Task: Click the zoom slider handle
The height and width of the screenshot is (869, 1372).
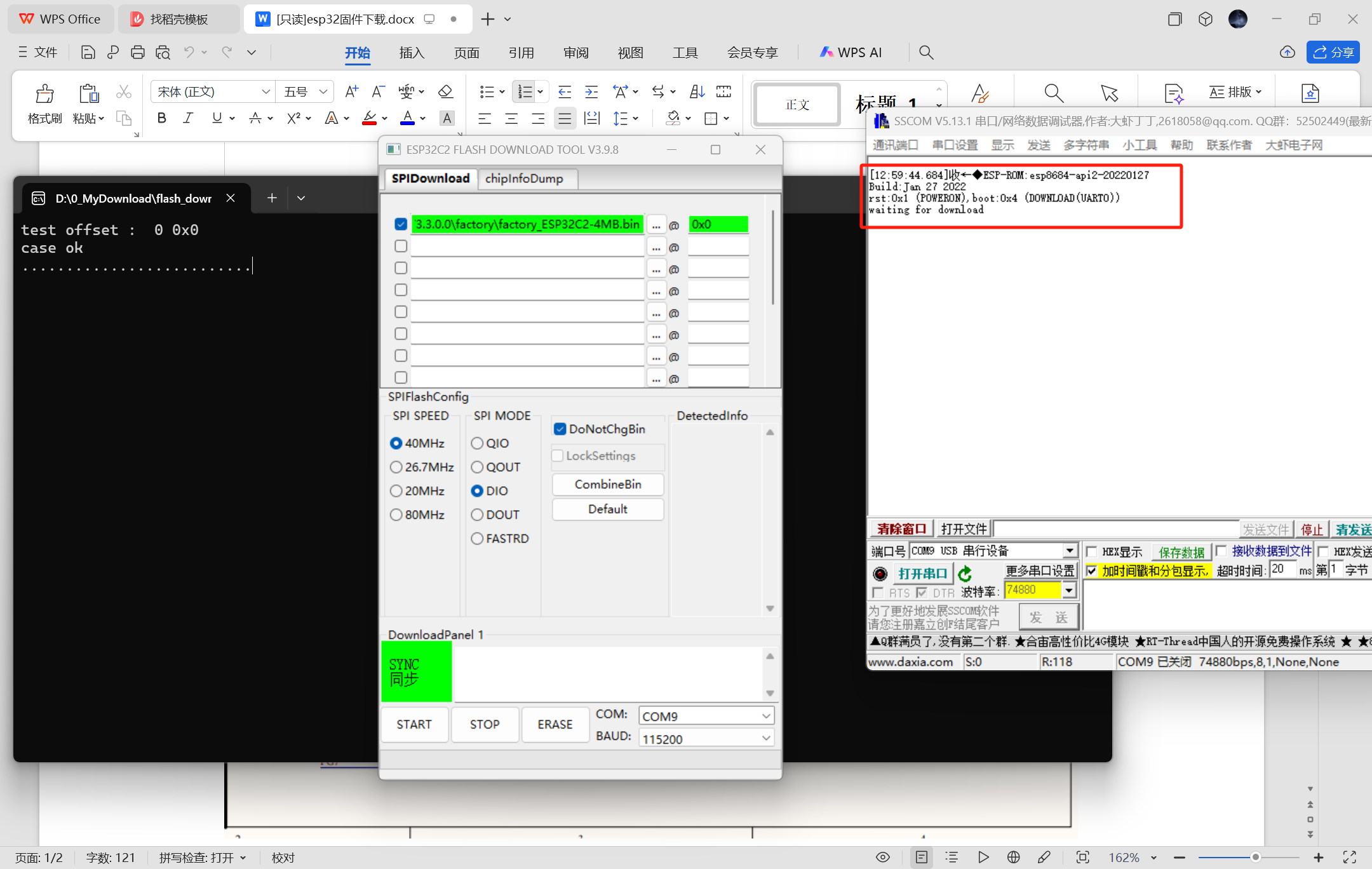Action: [1255, 858]
